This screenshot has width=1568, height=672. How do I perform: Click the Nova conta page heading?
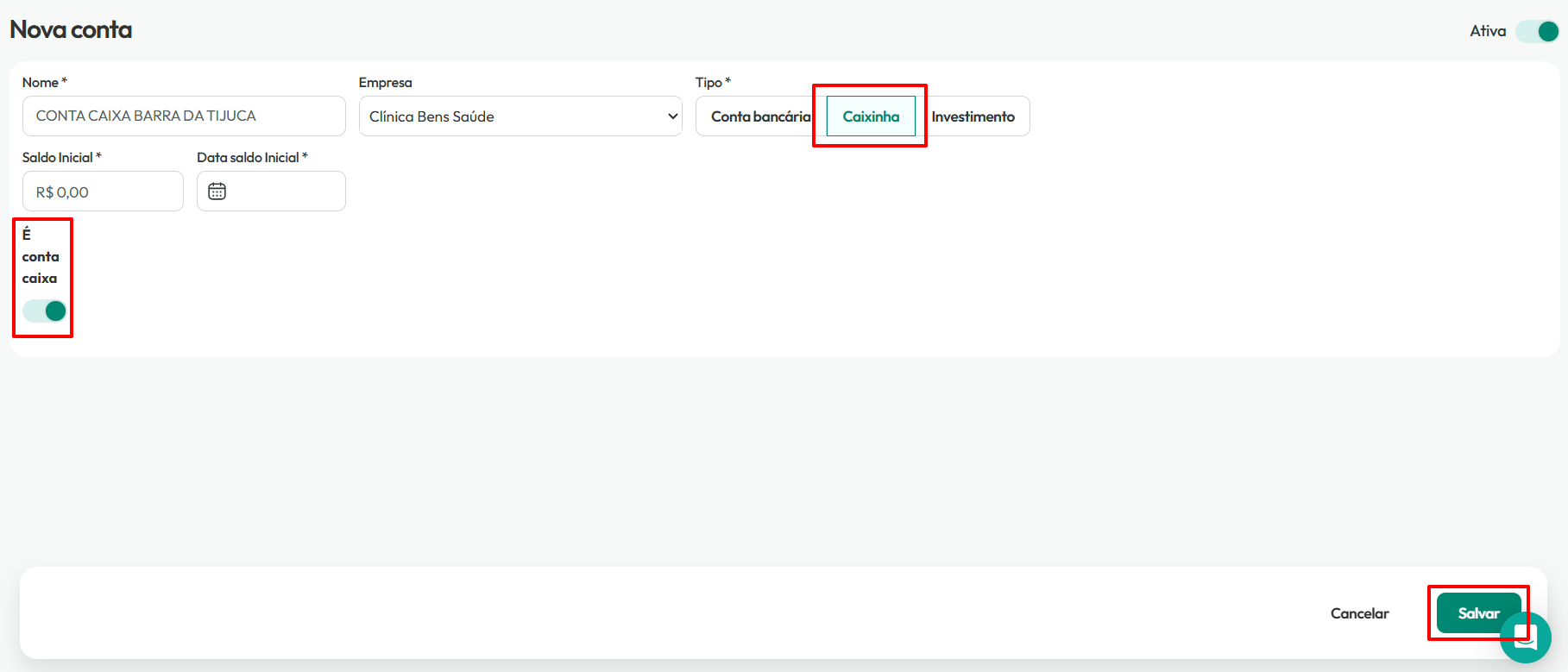(x=71, y=29)
